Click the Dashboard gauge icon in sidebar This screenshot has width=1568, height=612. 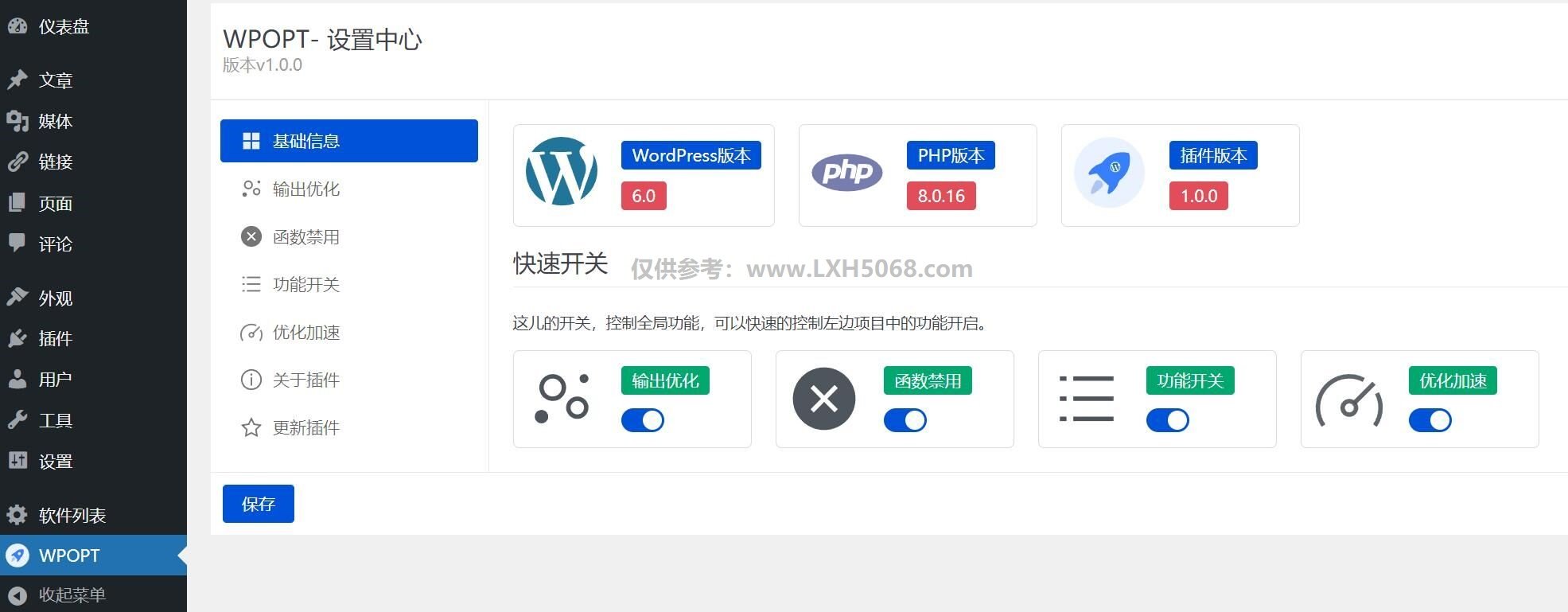tap(18, 26)
